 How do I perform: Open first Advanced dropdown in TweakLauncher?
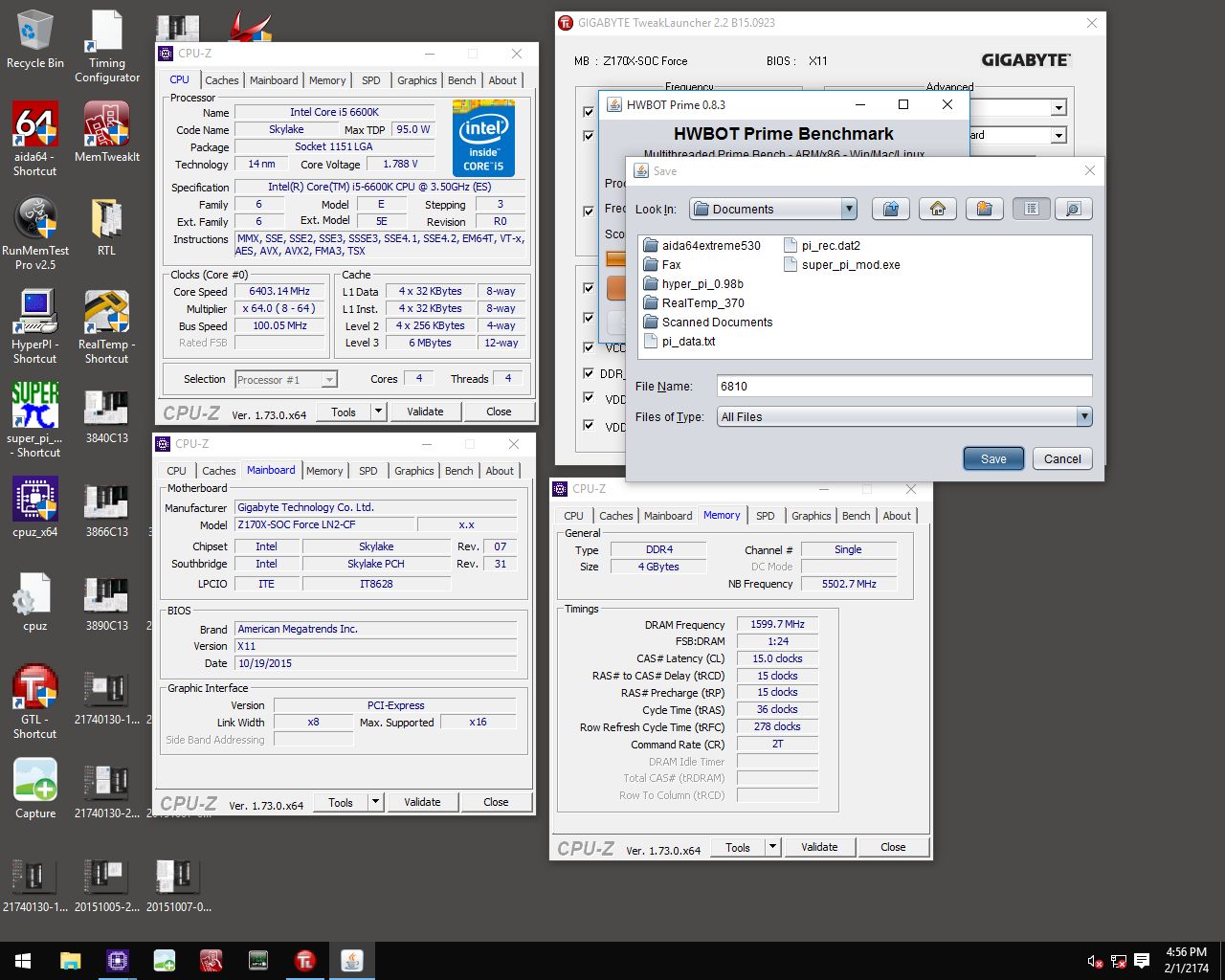tap(1058, 108)
